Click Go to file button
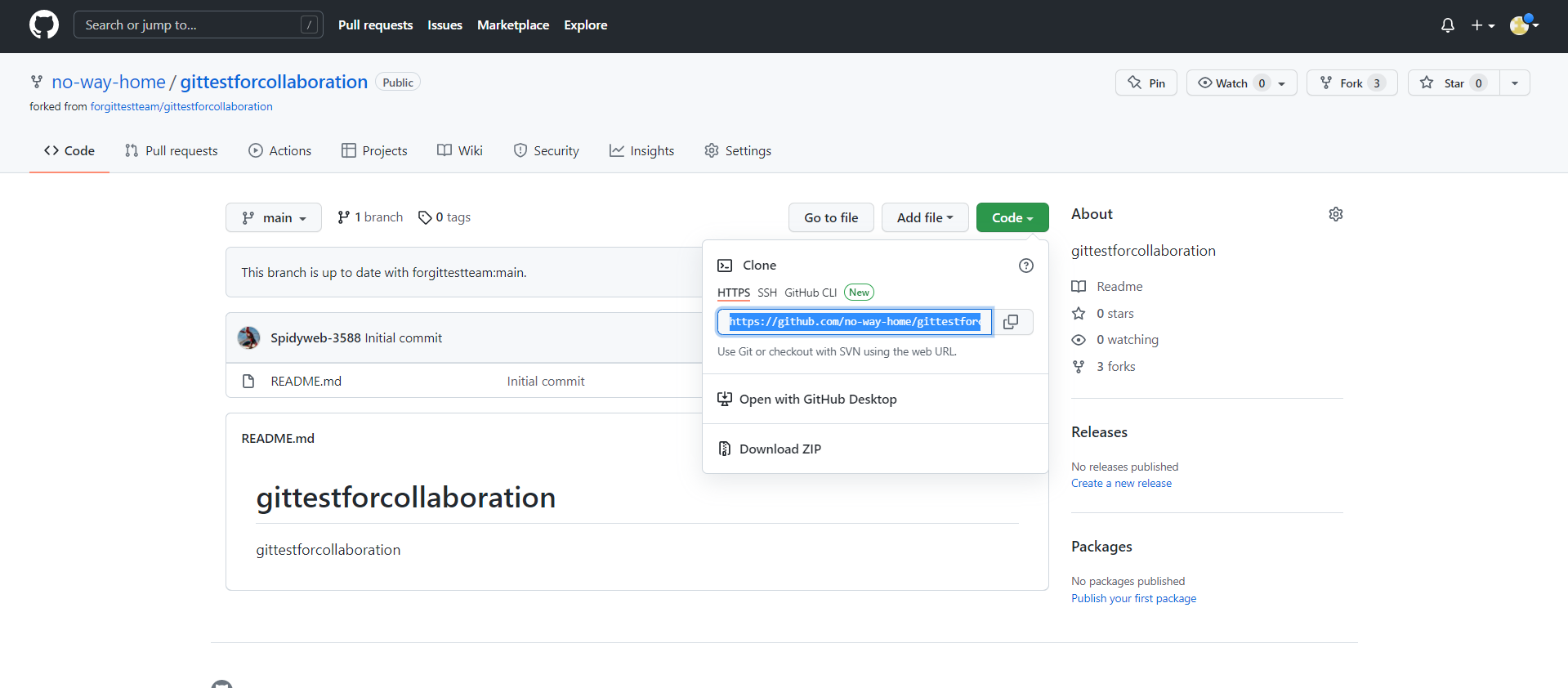 click(831, 217)
